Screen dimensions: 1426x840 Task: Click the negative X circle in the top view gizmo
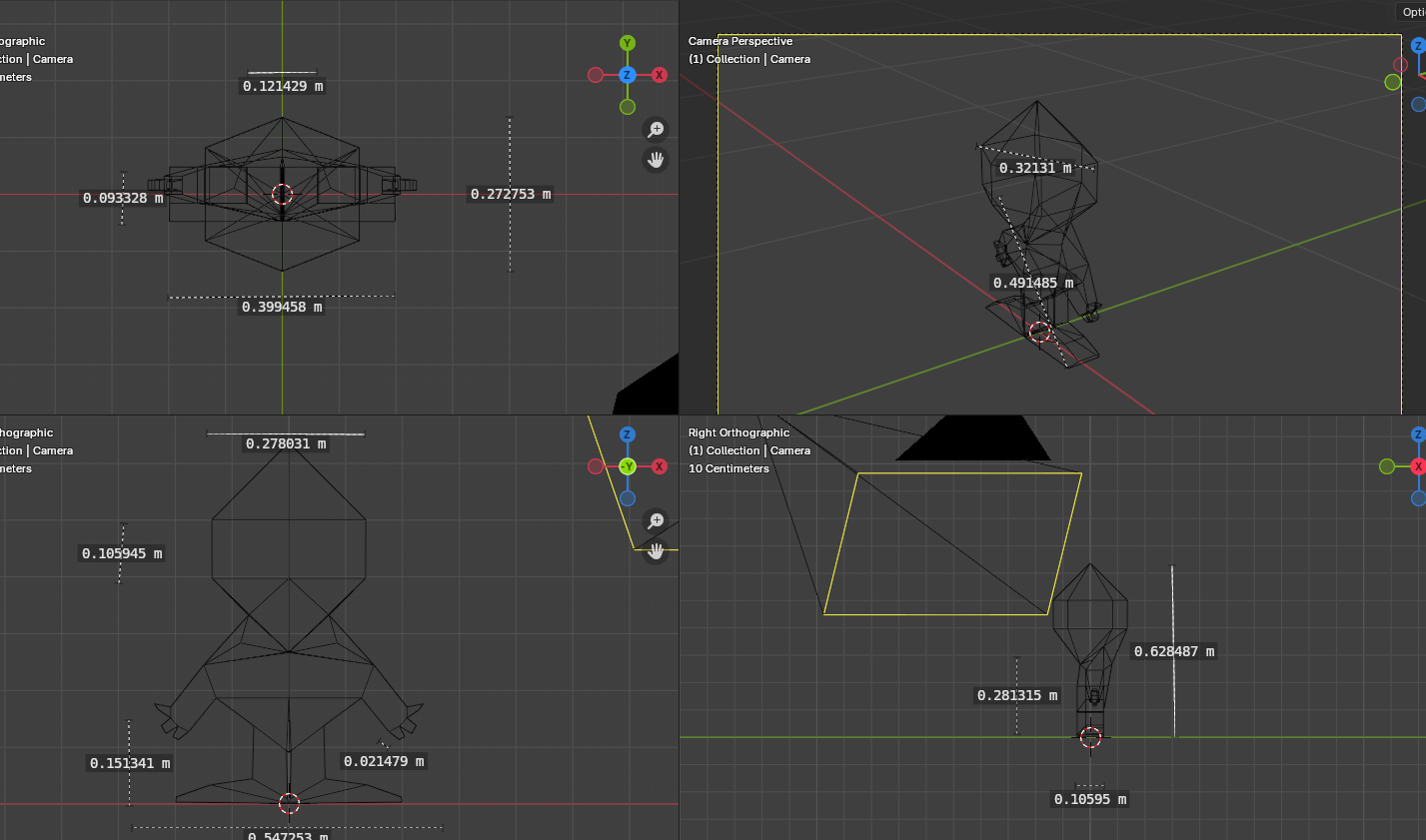(596, 75)
